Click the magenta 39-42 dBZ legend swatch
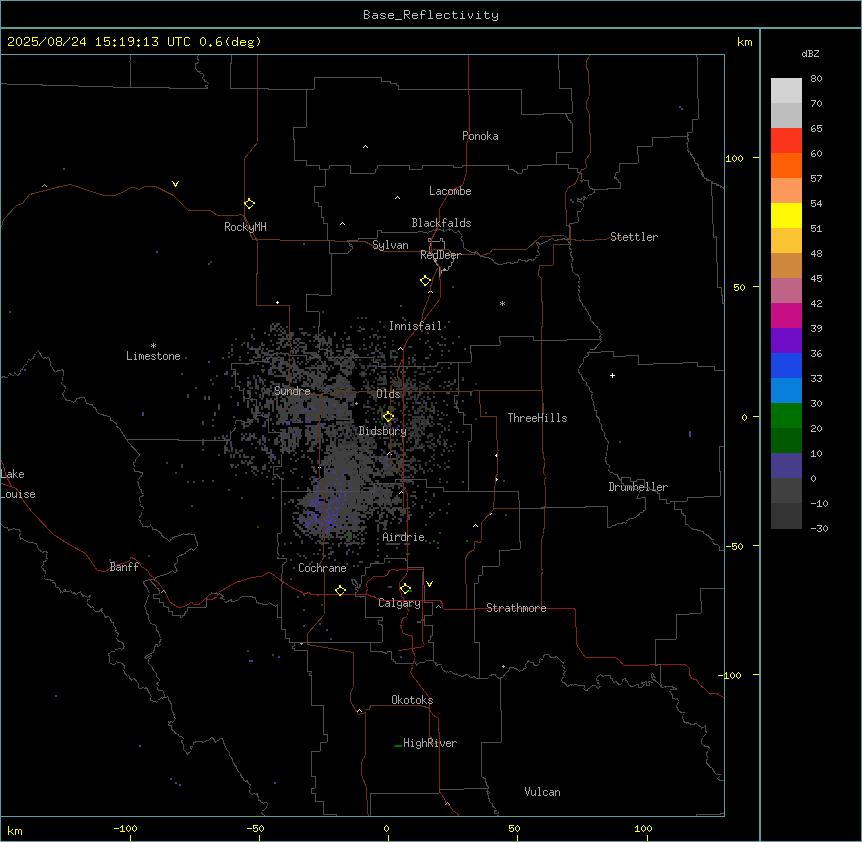Viewport: 862px width, 842px height. pyautogui.click(x=786, y=315)
